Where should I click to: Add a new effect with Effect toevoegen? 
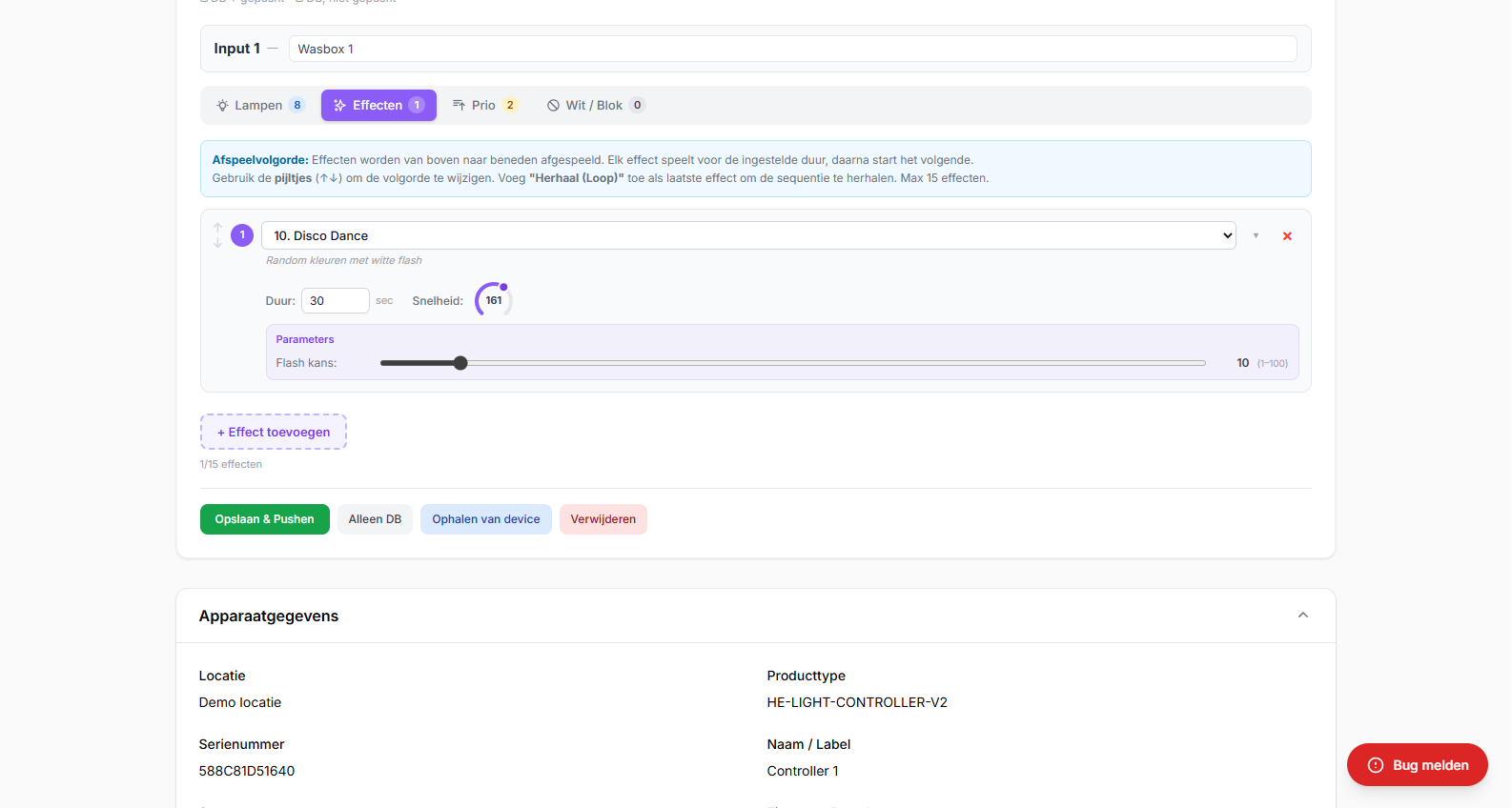pyautogui.click(x=273, y=432)
